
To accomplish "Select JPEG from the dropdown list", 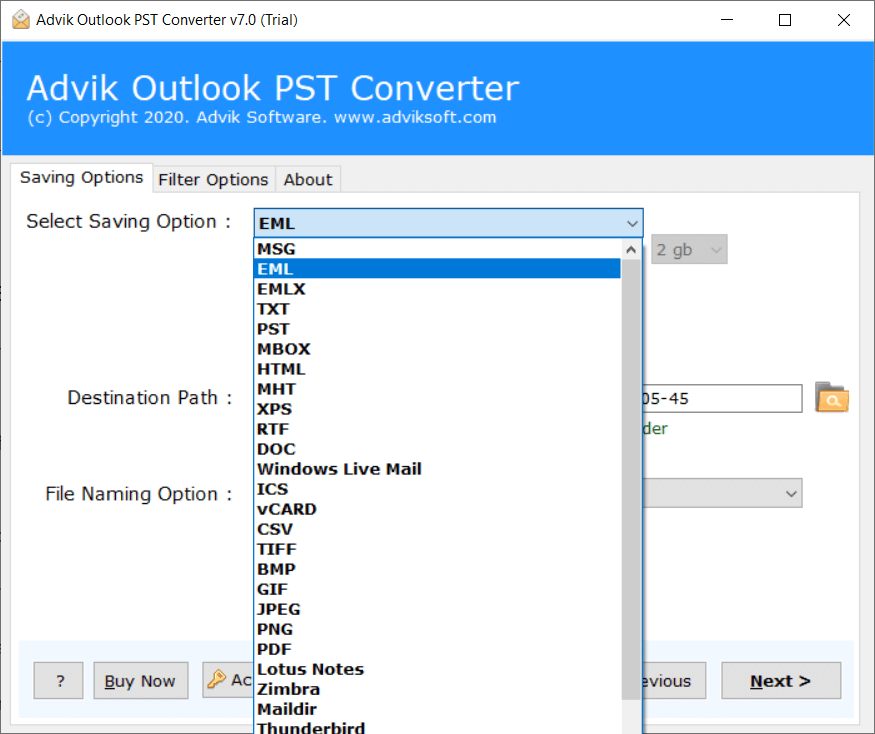I will 438,610.
